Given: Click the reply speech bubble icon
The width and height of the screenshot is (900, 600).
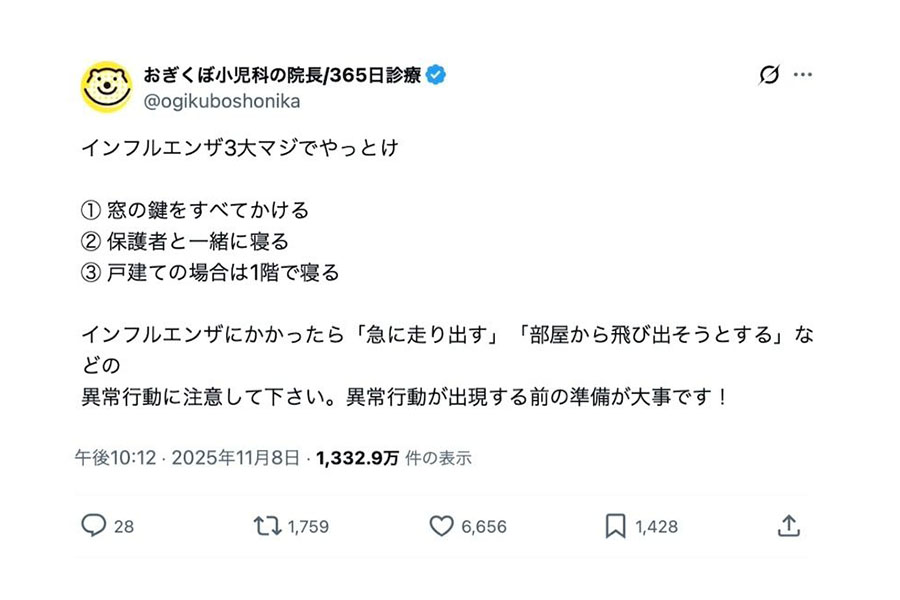Looking at the screenshot, I should point(94,526).
